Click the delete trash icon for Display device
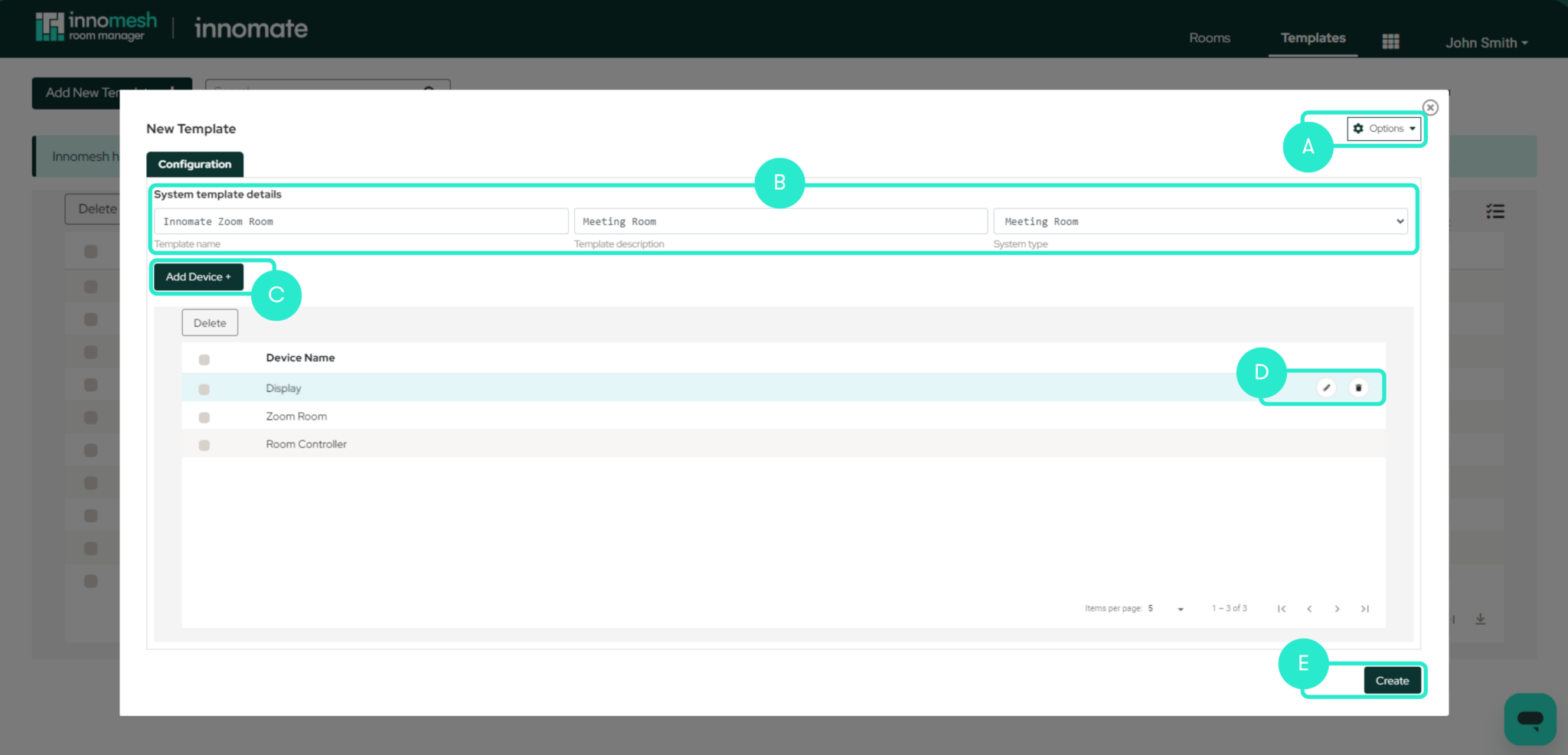 tap(1359, 387)
